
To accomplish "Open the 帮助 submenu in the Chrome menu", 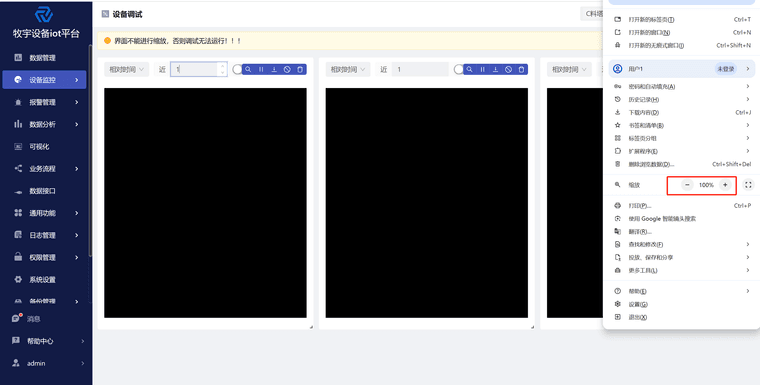I will (681, 291).
